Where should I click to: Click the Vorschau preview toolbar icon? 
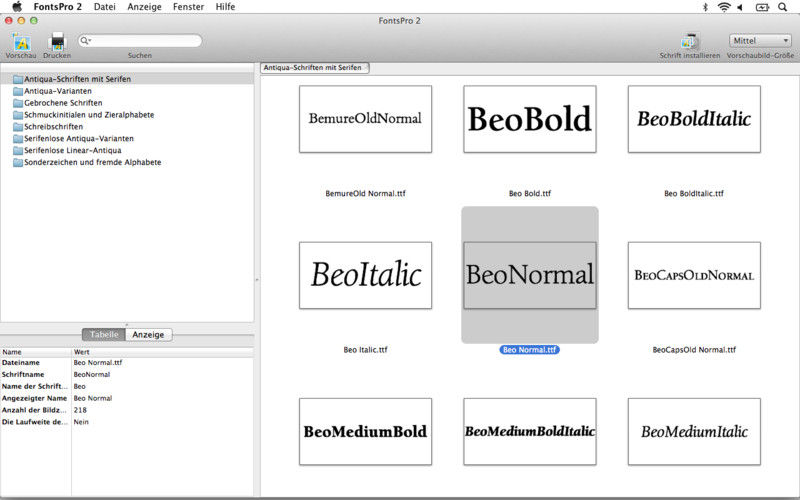click(21, 42)
